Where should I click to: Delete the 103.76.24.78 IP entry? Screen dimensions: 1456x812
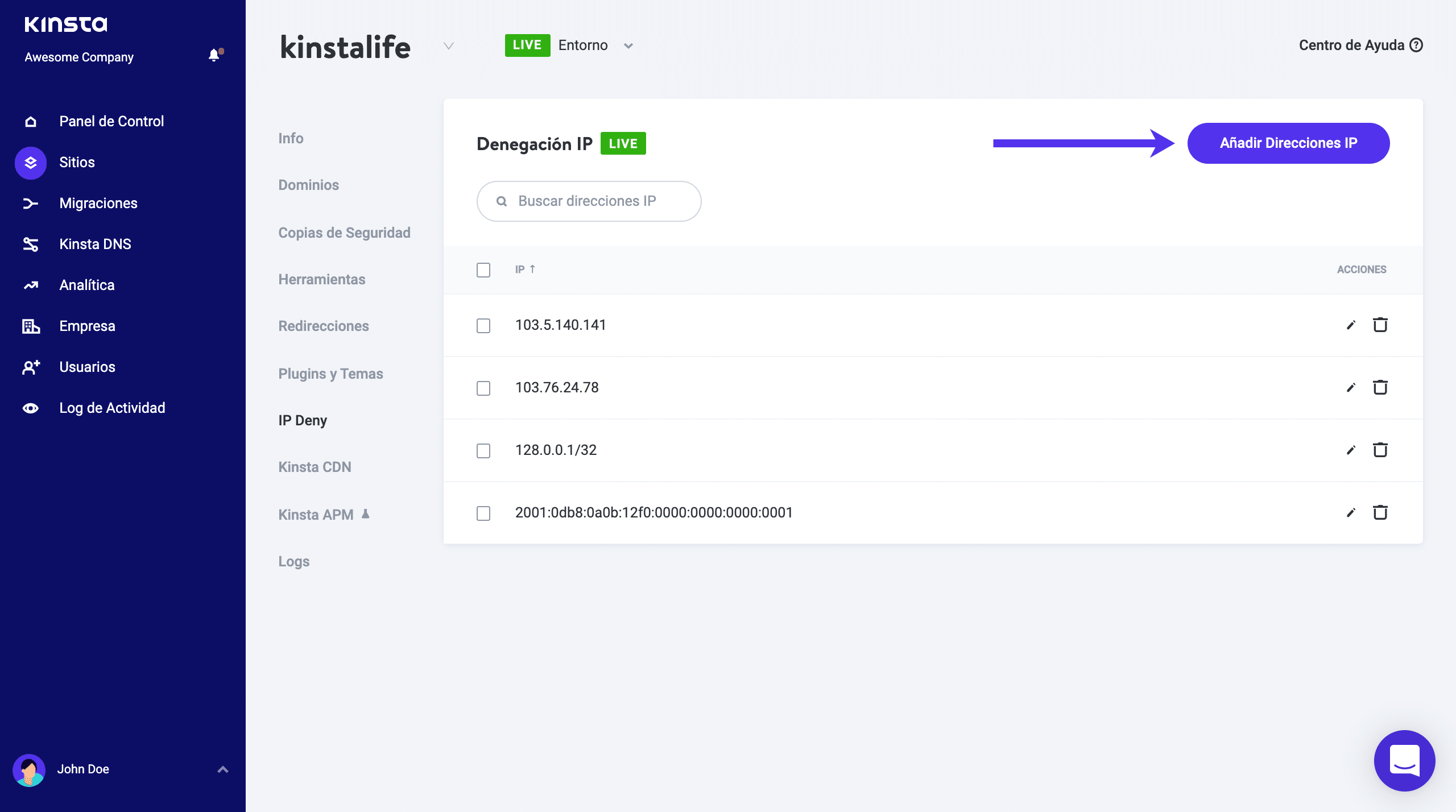click(x=1380, y=388)
